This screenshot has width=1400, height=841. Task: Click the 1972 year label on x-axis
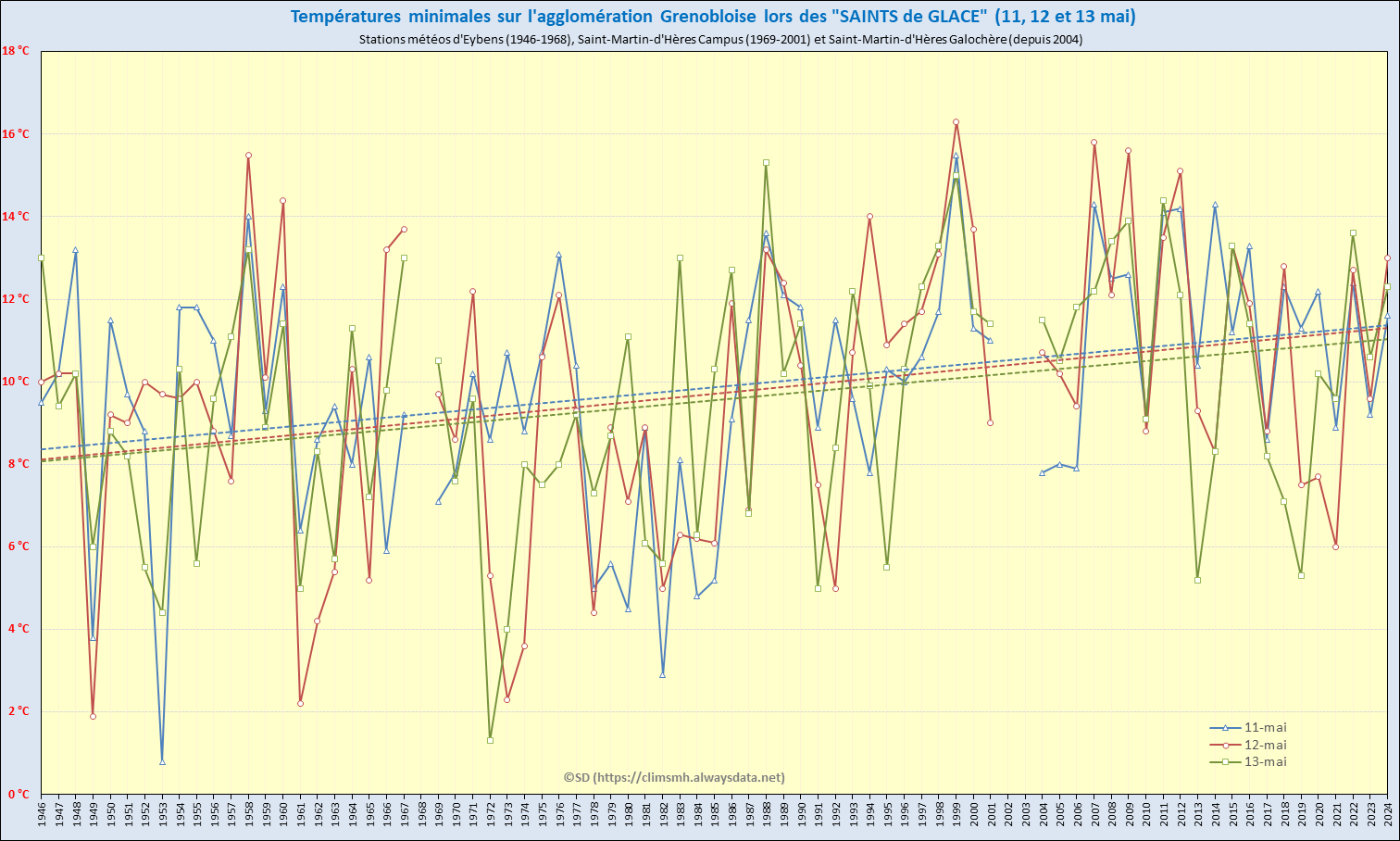pos(490,814)
